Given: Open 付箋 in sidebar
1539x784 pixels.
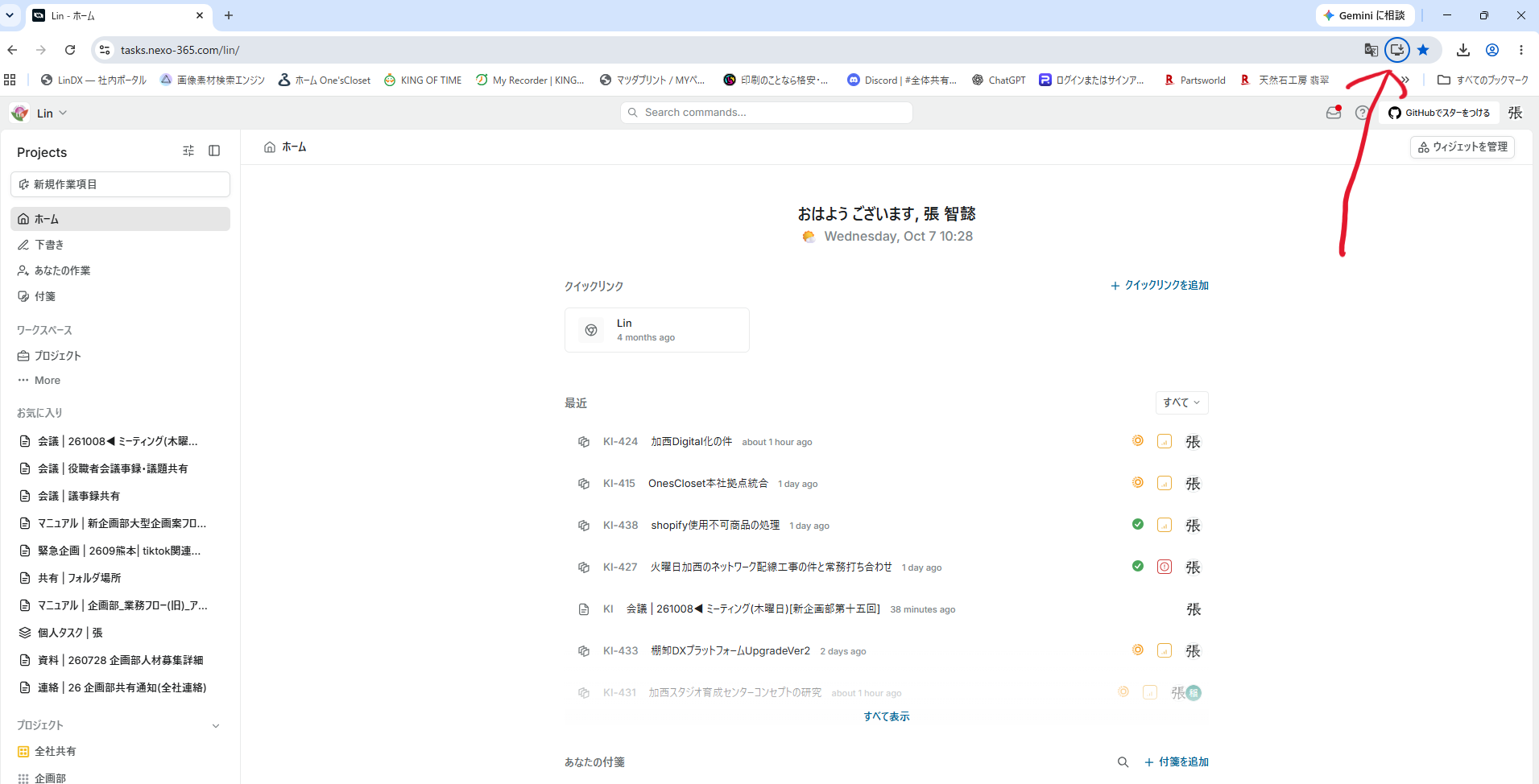Looking at the screenshot, I should (120, 296).
